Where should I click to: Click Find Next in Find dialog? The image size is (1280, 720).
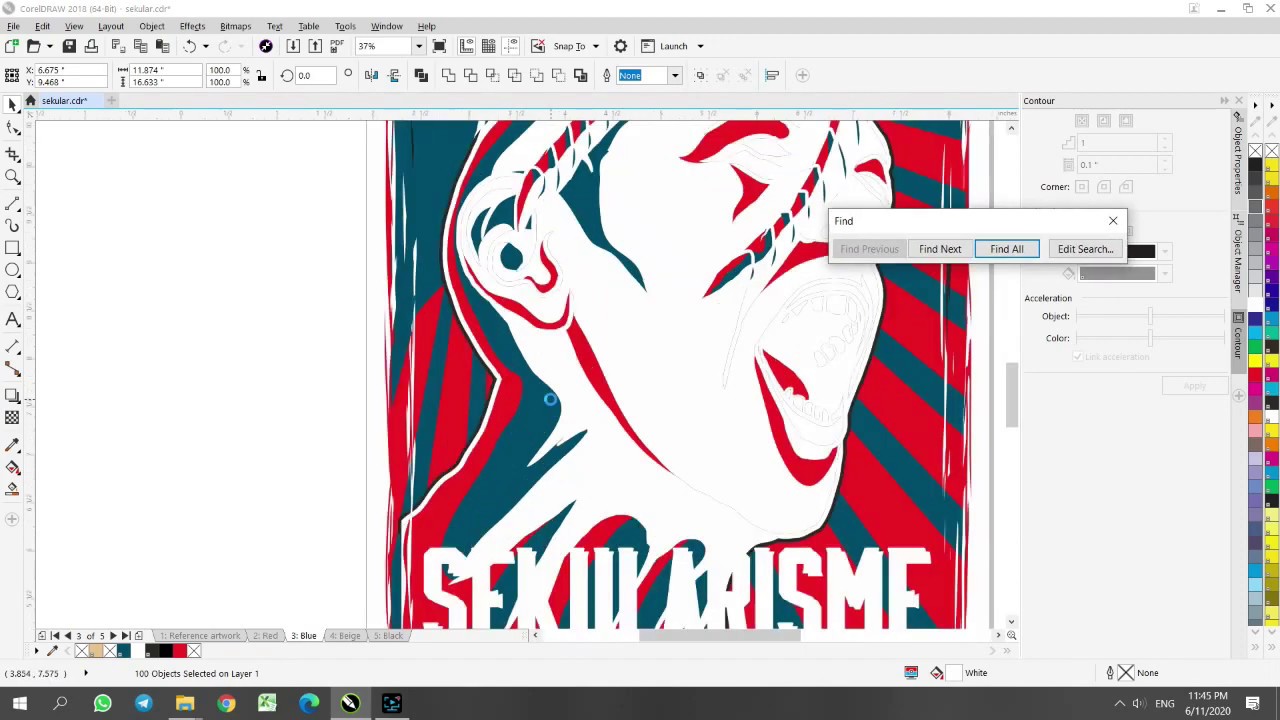pos(940,249)
